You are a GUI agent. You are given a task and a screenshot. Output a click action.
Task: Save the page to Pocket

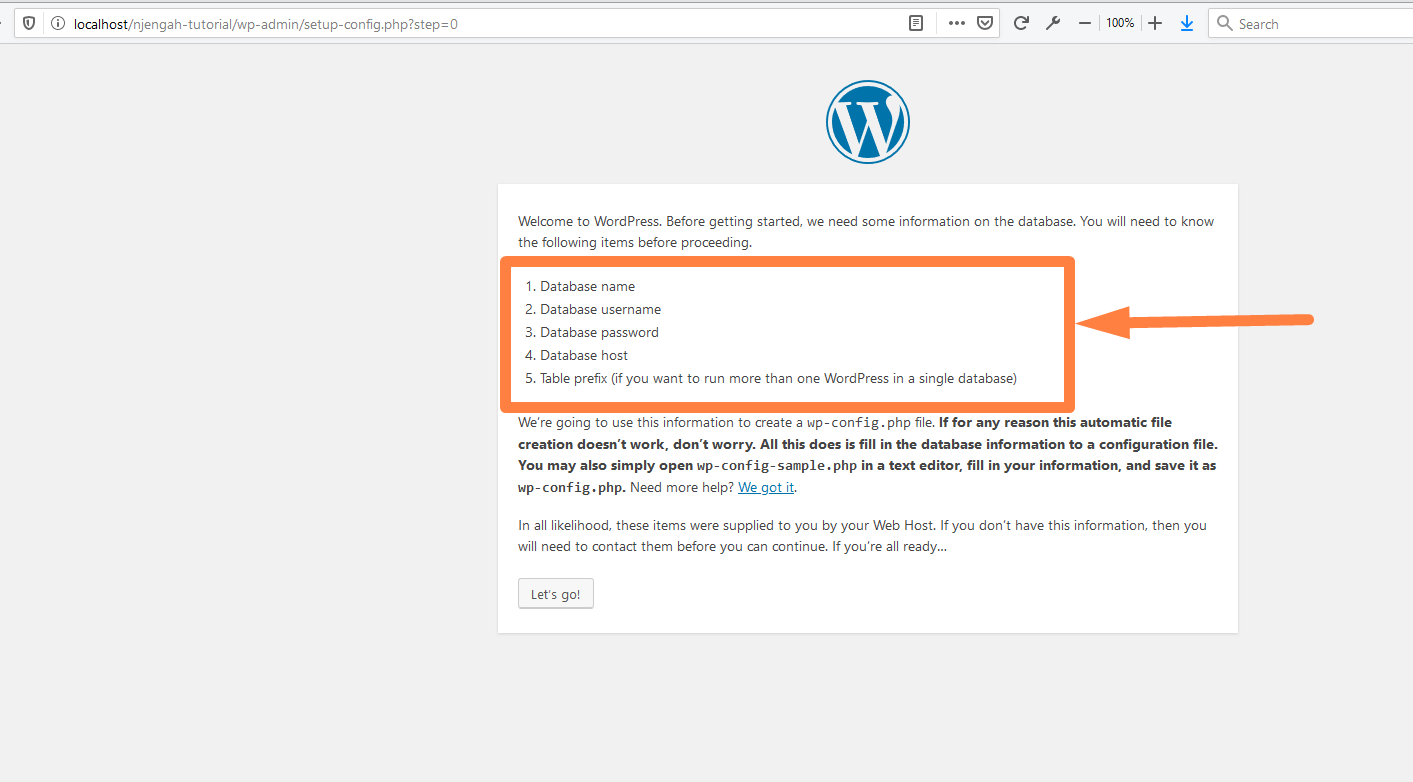click(x=985, y=22)
